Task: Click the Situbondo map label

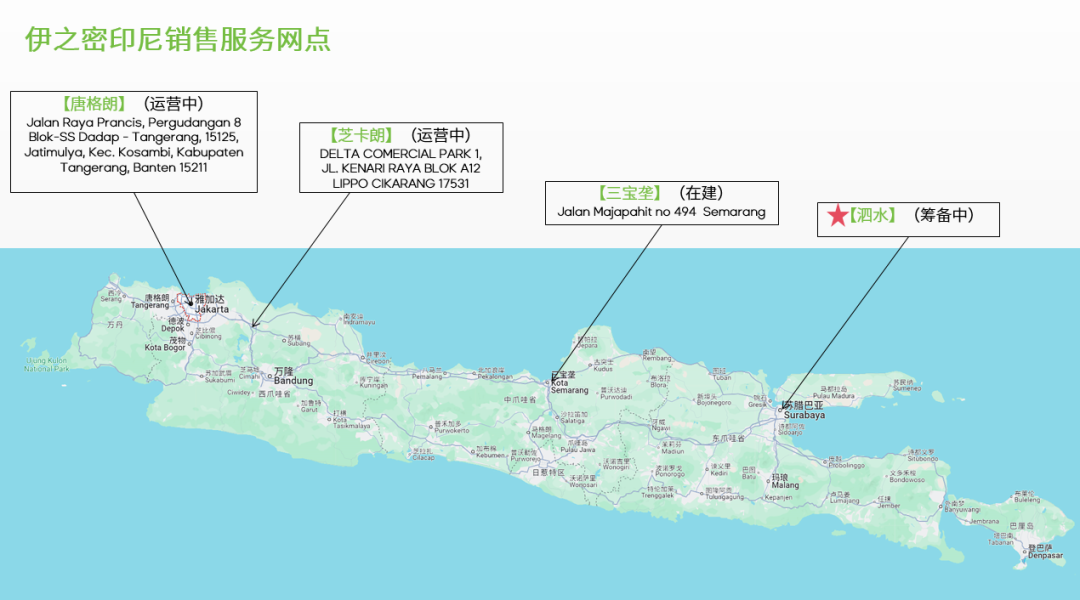Action: point(922,458)
